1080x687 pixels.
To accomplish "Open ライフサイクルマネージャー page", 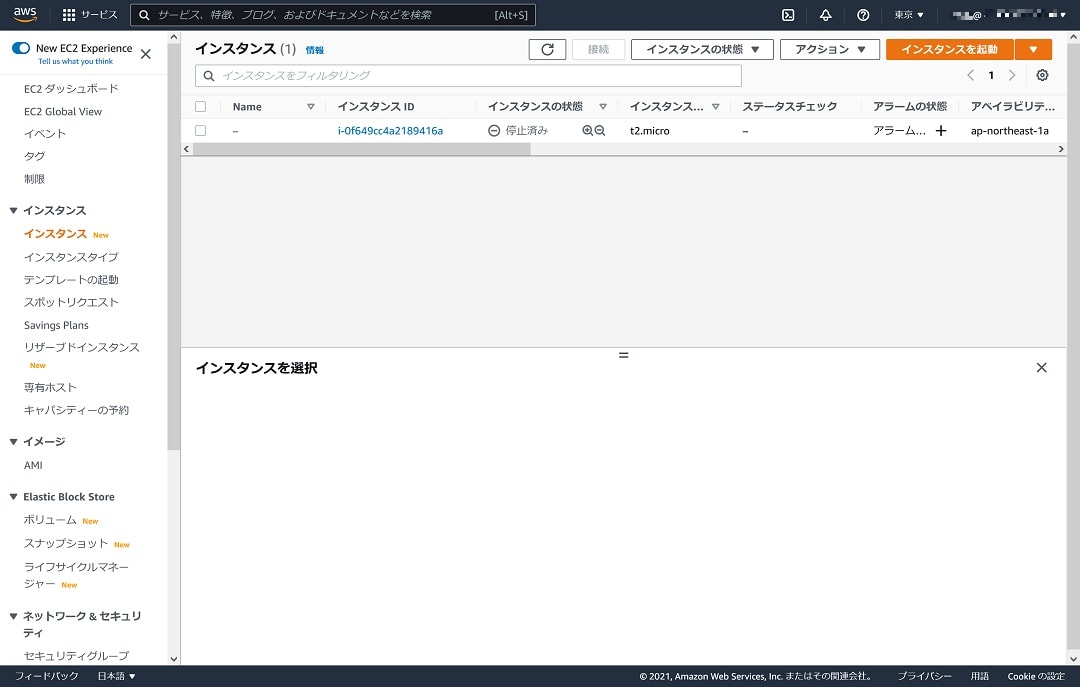I will (x=76, y=575).
